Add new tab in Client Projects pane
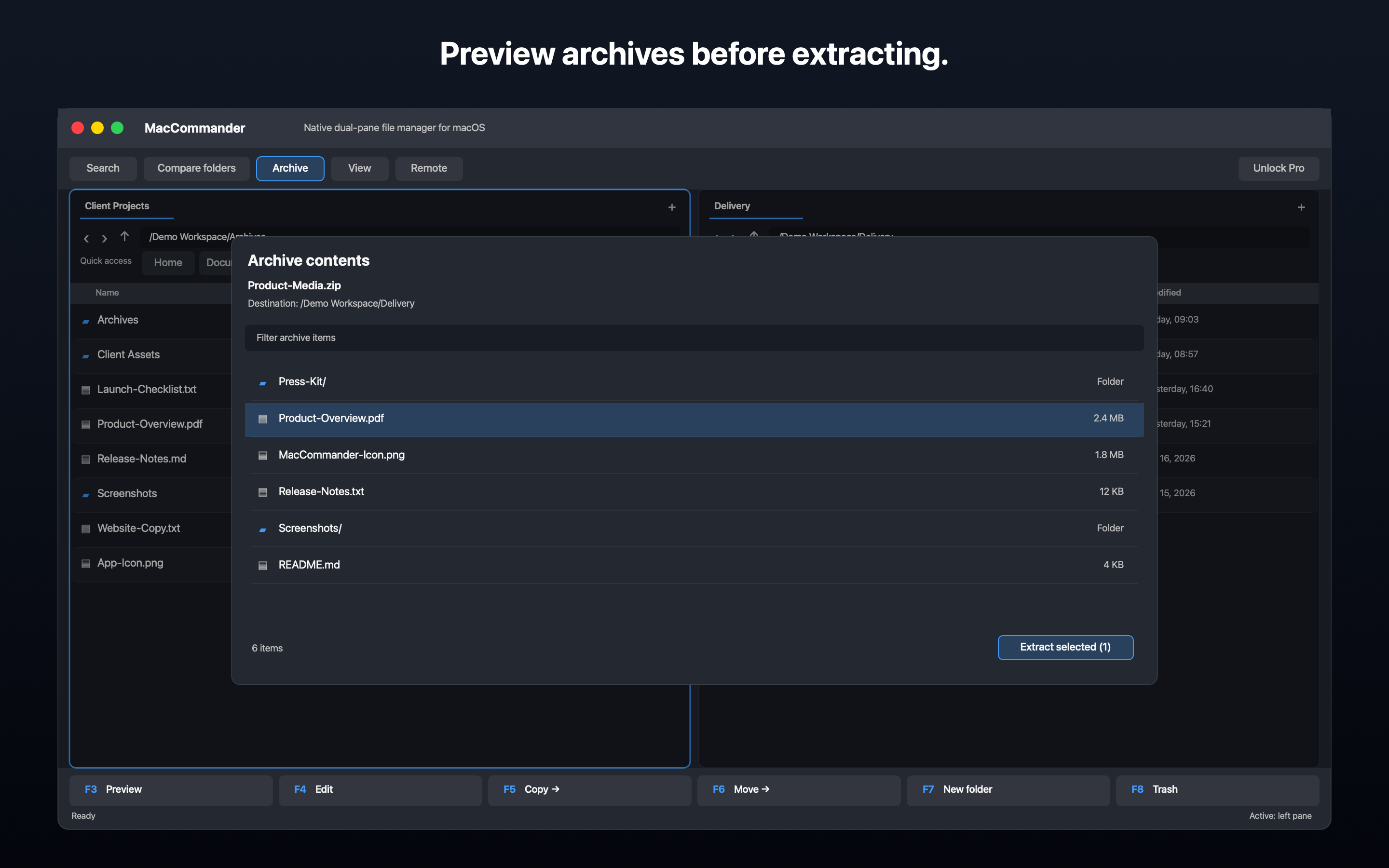This screenshot has height=868, width=1389. tap(671, 207)
